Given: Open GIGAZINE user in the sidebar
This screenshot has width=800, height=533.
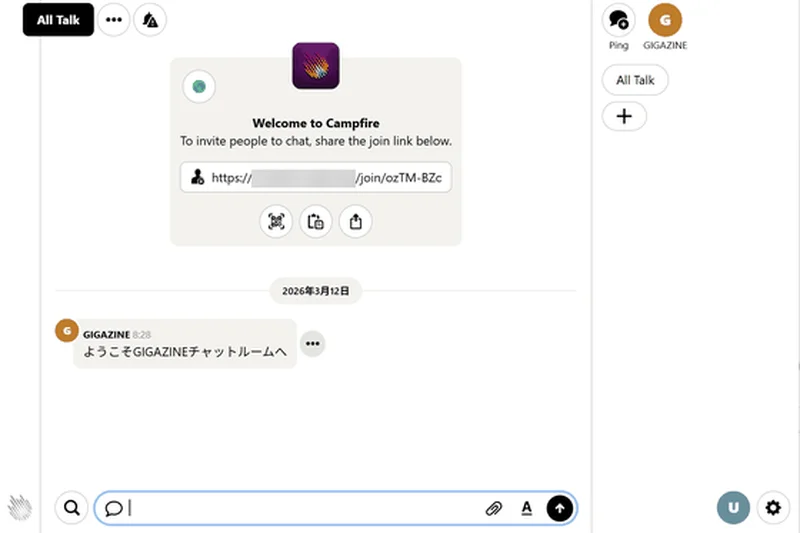Looking at the screenshot, I should click(666, 20).
